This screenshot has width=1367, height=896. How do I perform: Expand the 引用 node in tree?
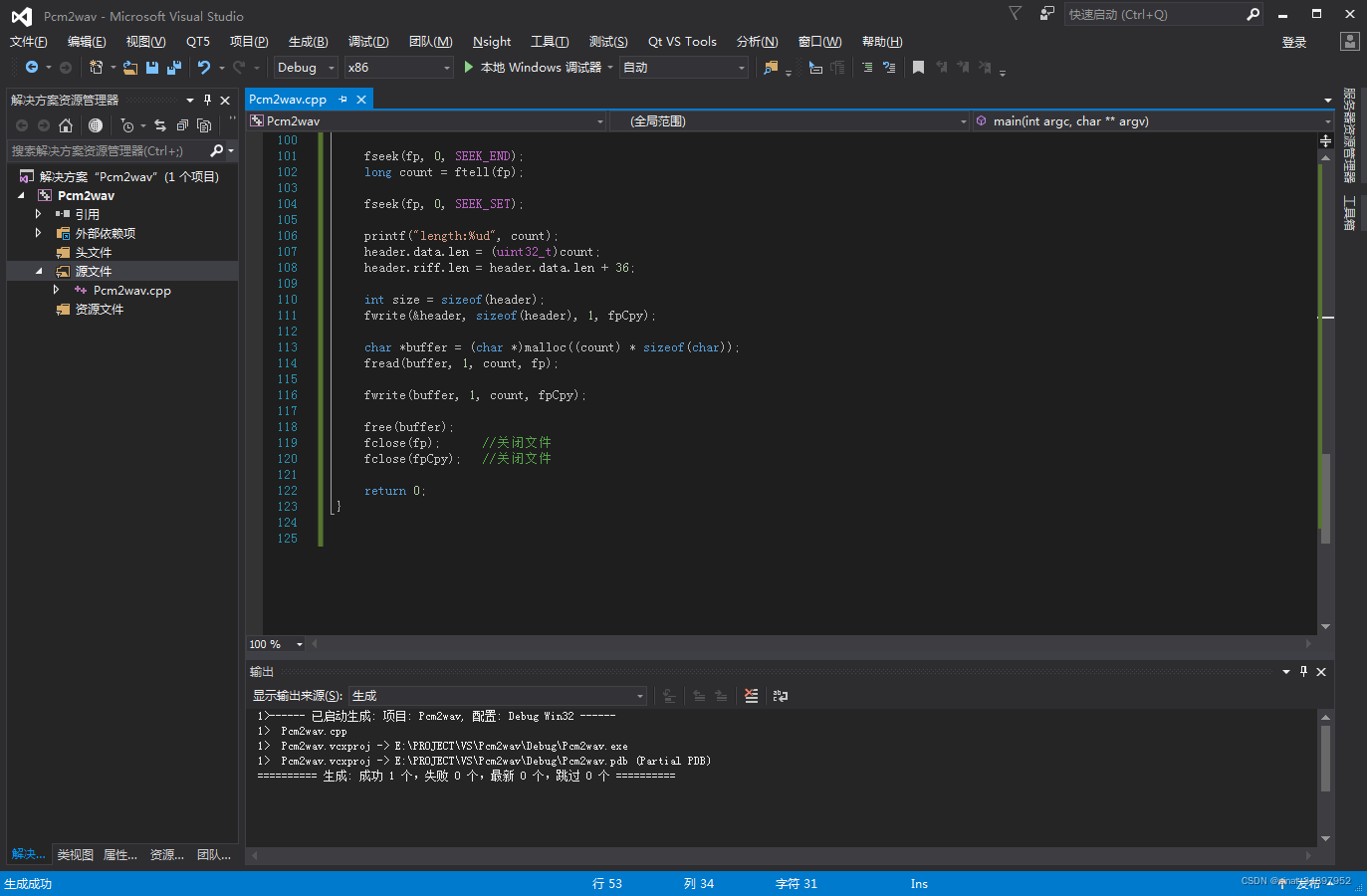click(39, 214)
